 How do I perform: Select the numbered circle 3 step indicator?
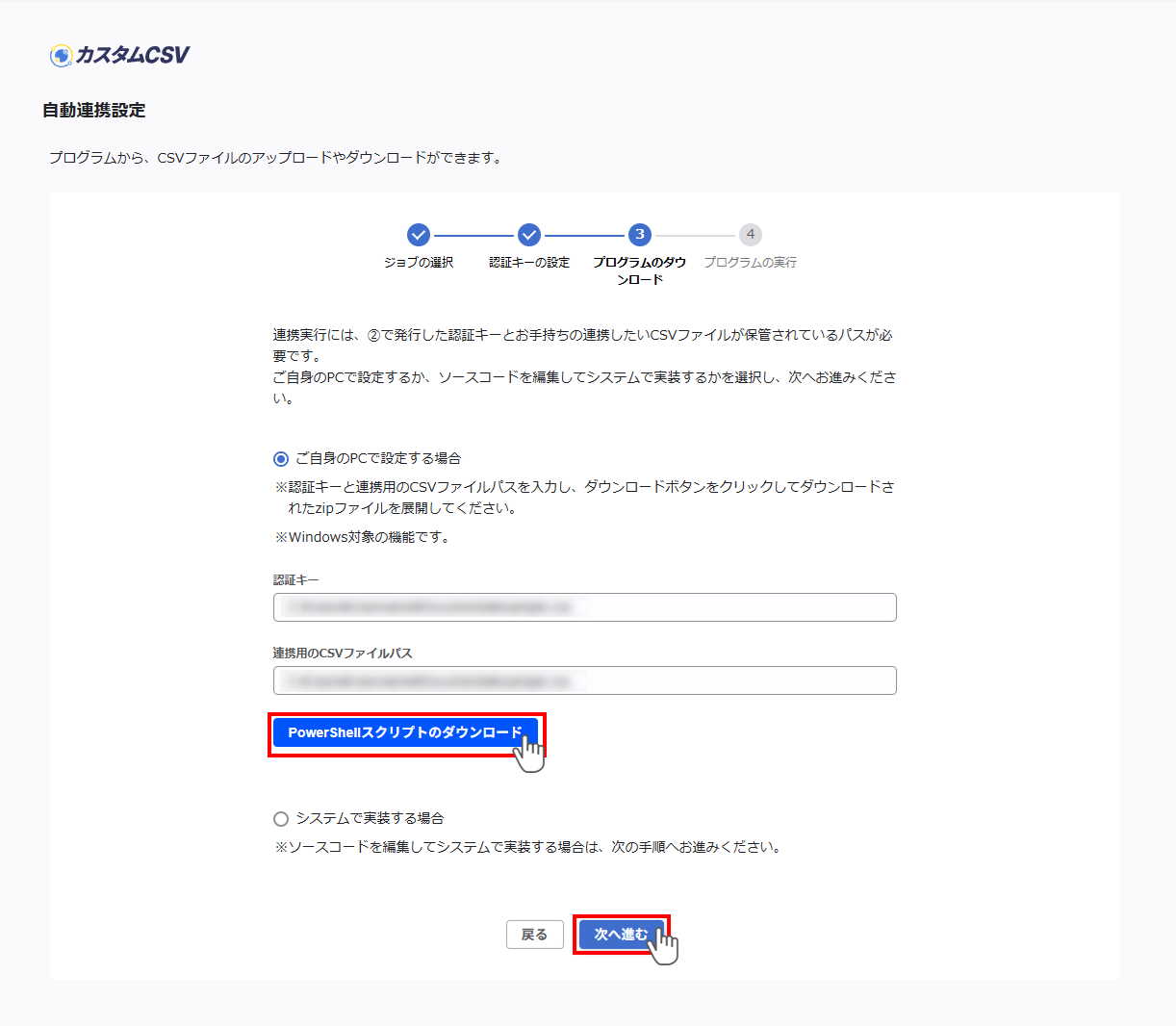[639, 234]
